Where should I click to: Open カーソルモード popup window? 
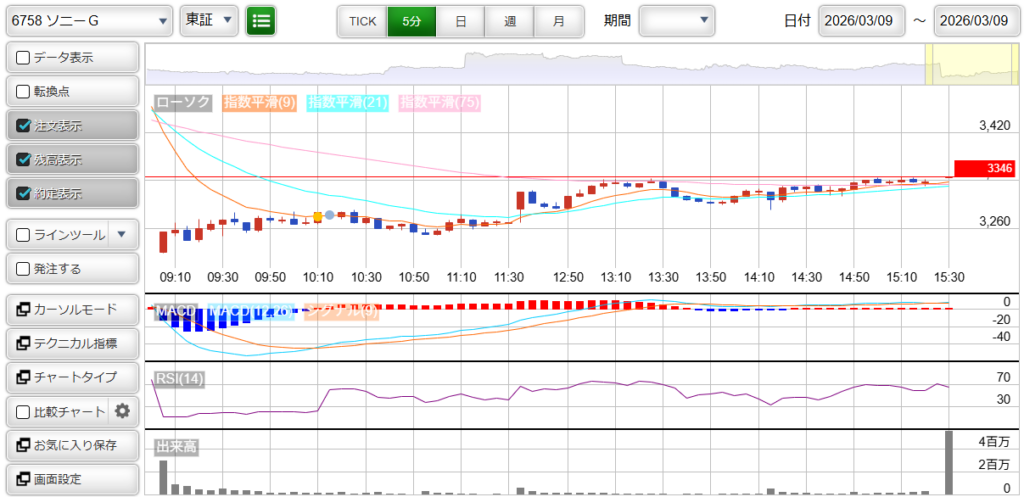point(70,309)
